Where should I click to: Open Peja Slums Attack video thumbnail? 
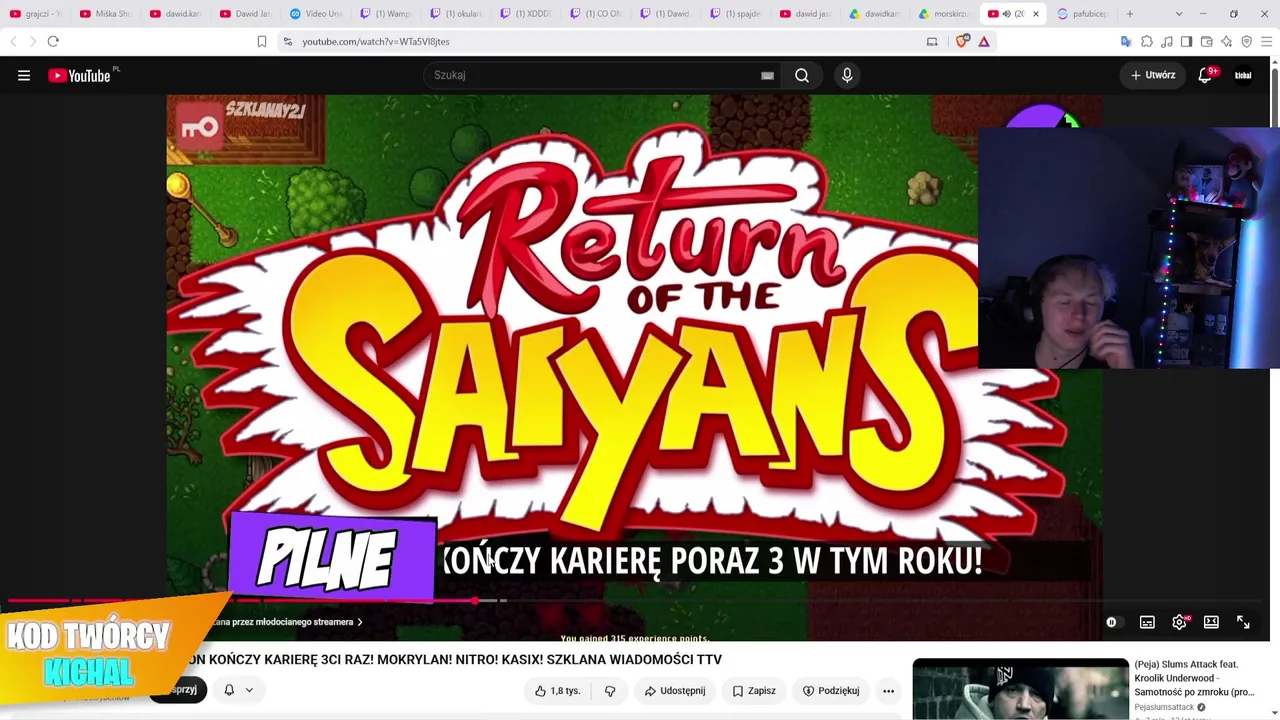[x=1020, y=689]
